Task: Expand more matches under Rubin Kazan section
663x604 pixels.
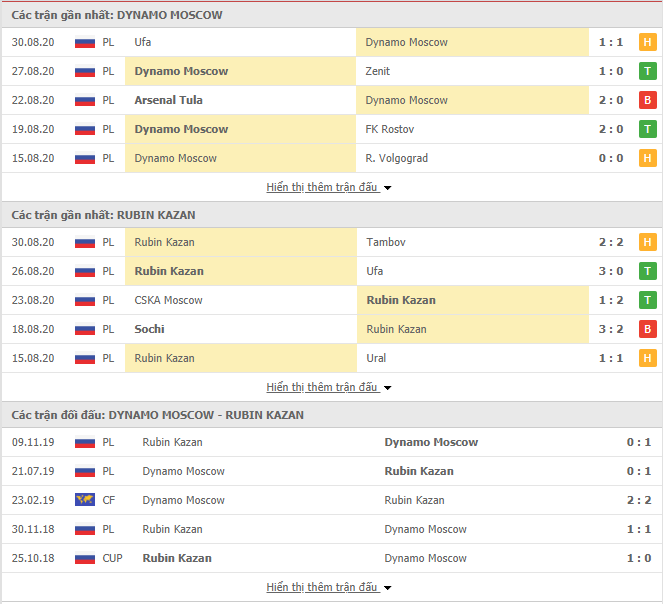Action: click(329, 387)
